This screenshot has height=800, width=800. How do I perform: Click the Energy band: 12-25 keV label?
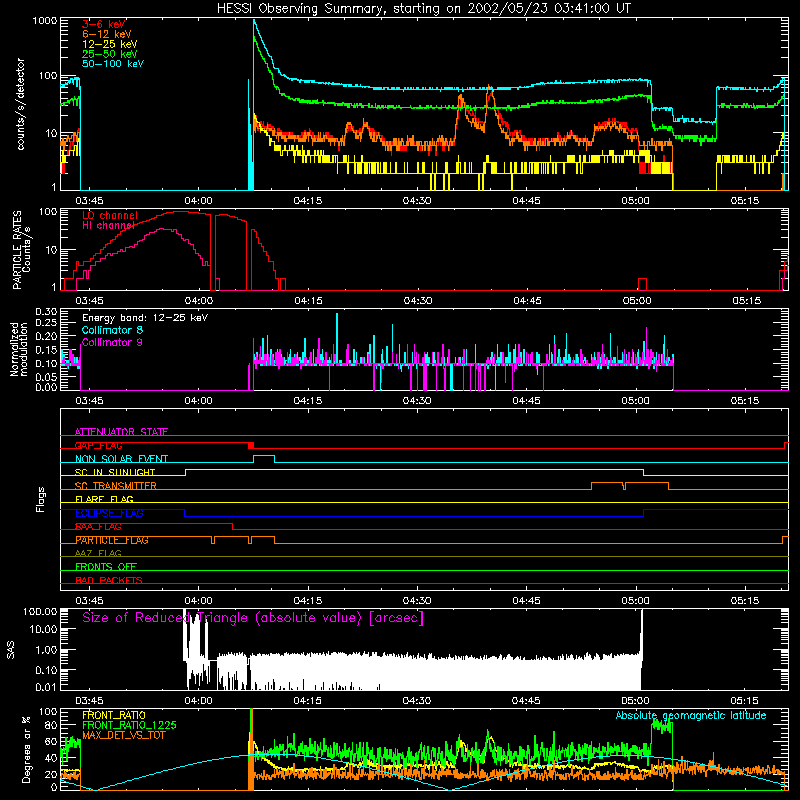tap(145, 318)
